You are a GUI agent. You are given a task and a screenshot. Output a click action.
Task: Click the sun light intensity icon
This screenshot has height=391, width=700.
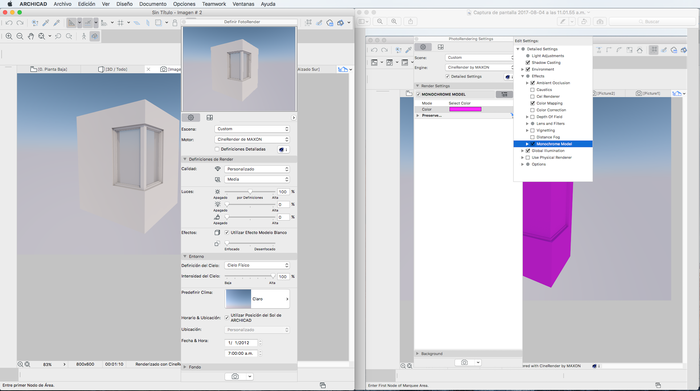217,191
